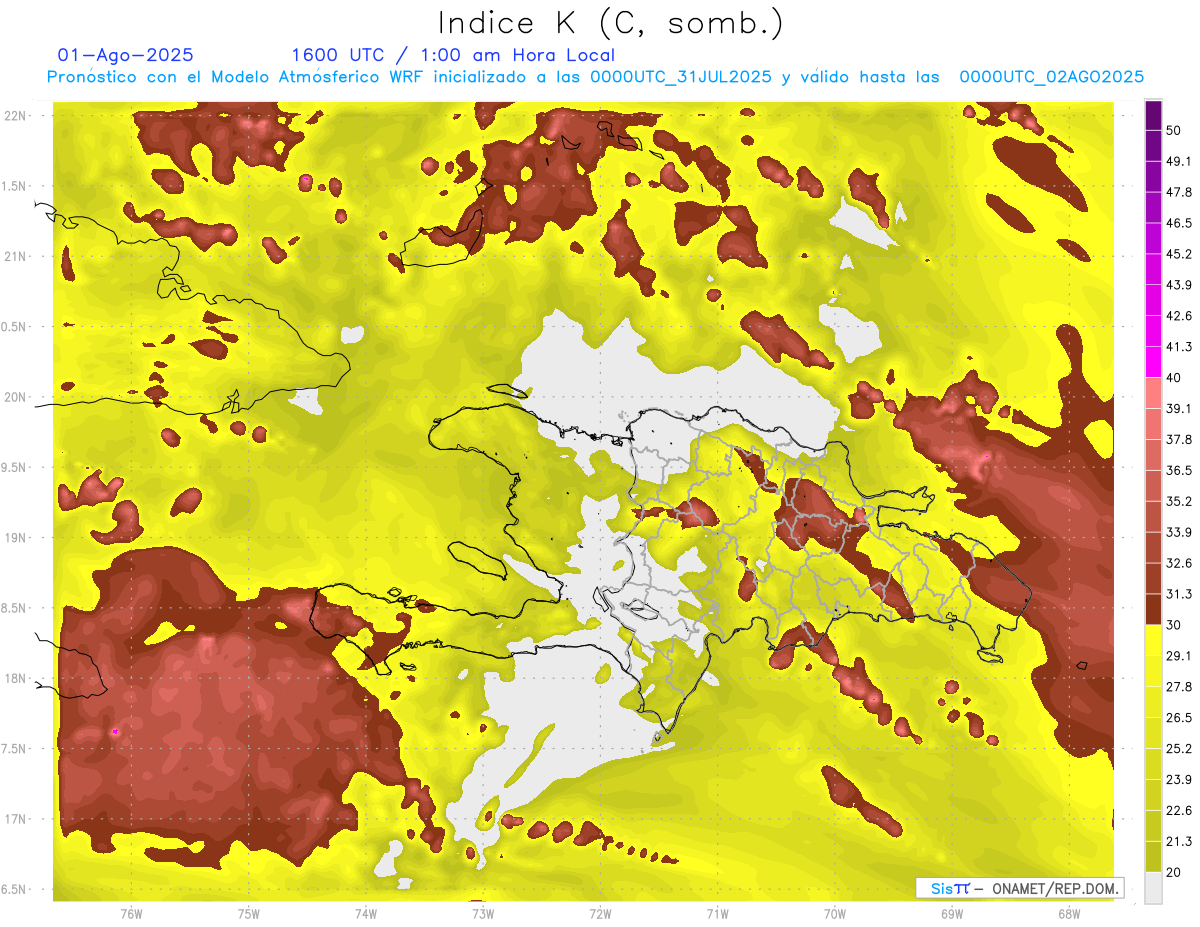Click the color scale value '41.3'

1179,347
